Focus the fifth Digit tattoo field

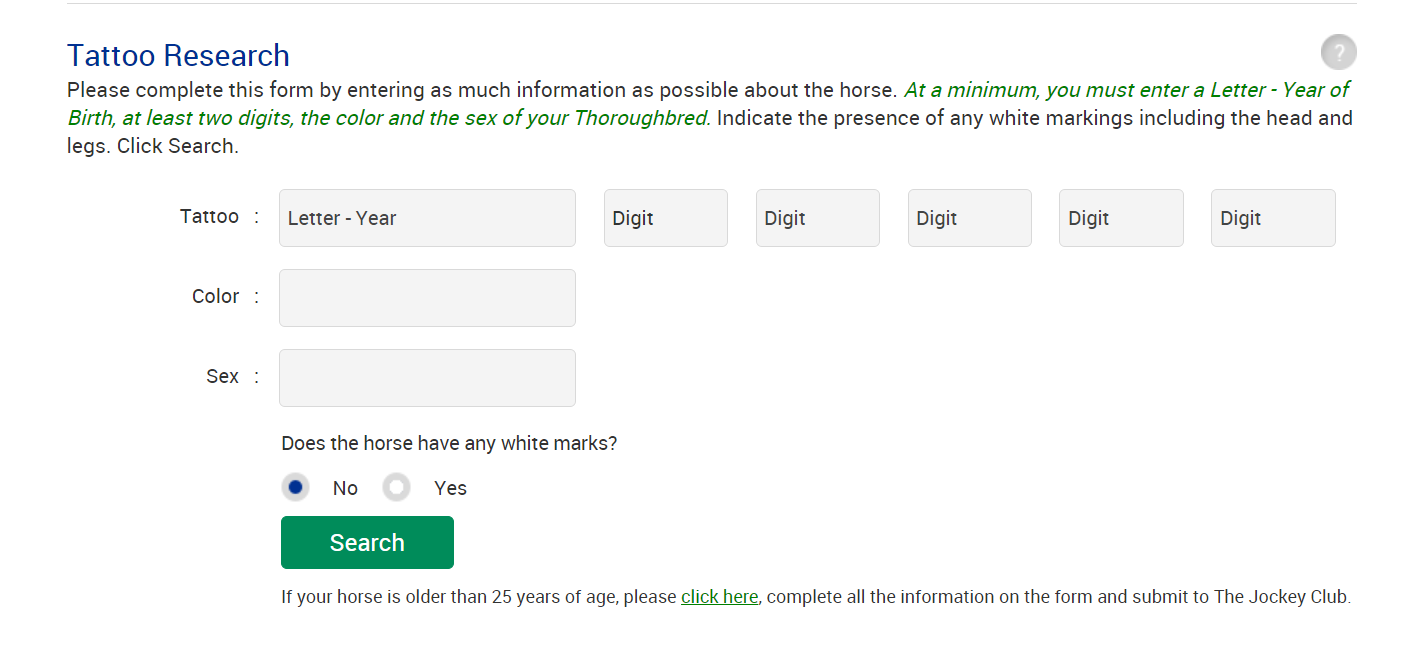point(1273,218)
